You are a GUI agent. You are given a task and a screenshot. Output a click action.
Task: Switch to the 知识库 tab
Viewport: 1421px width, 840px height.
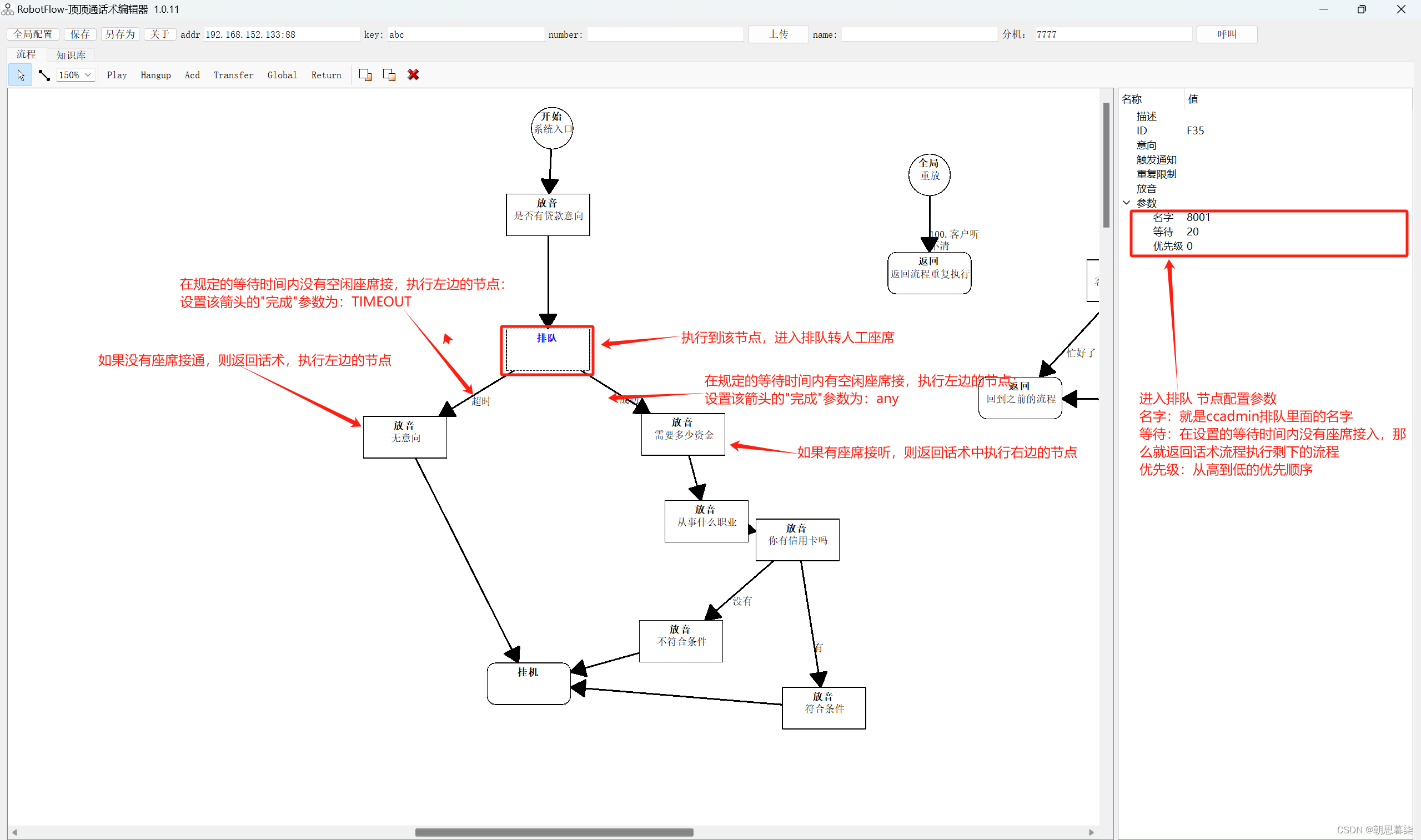click(x=71, y=55)
